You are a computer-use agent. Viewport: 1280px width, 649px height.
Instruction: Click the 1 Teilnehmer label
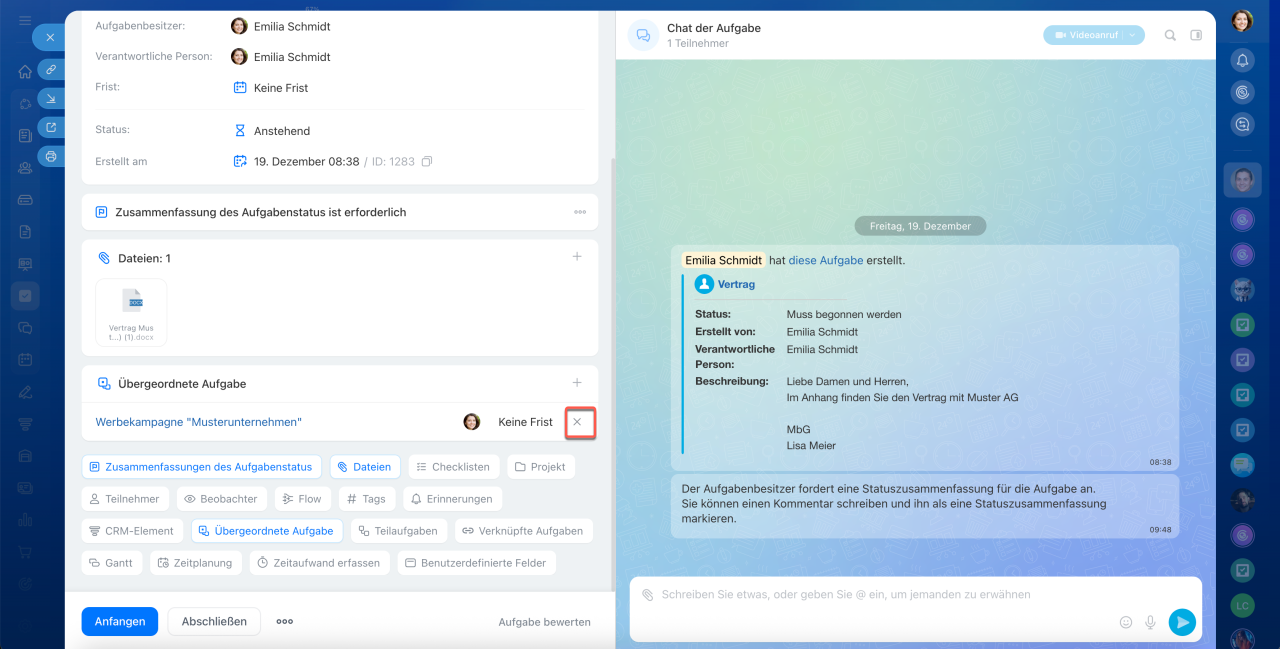(x=698, y=44)
